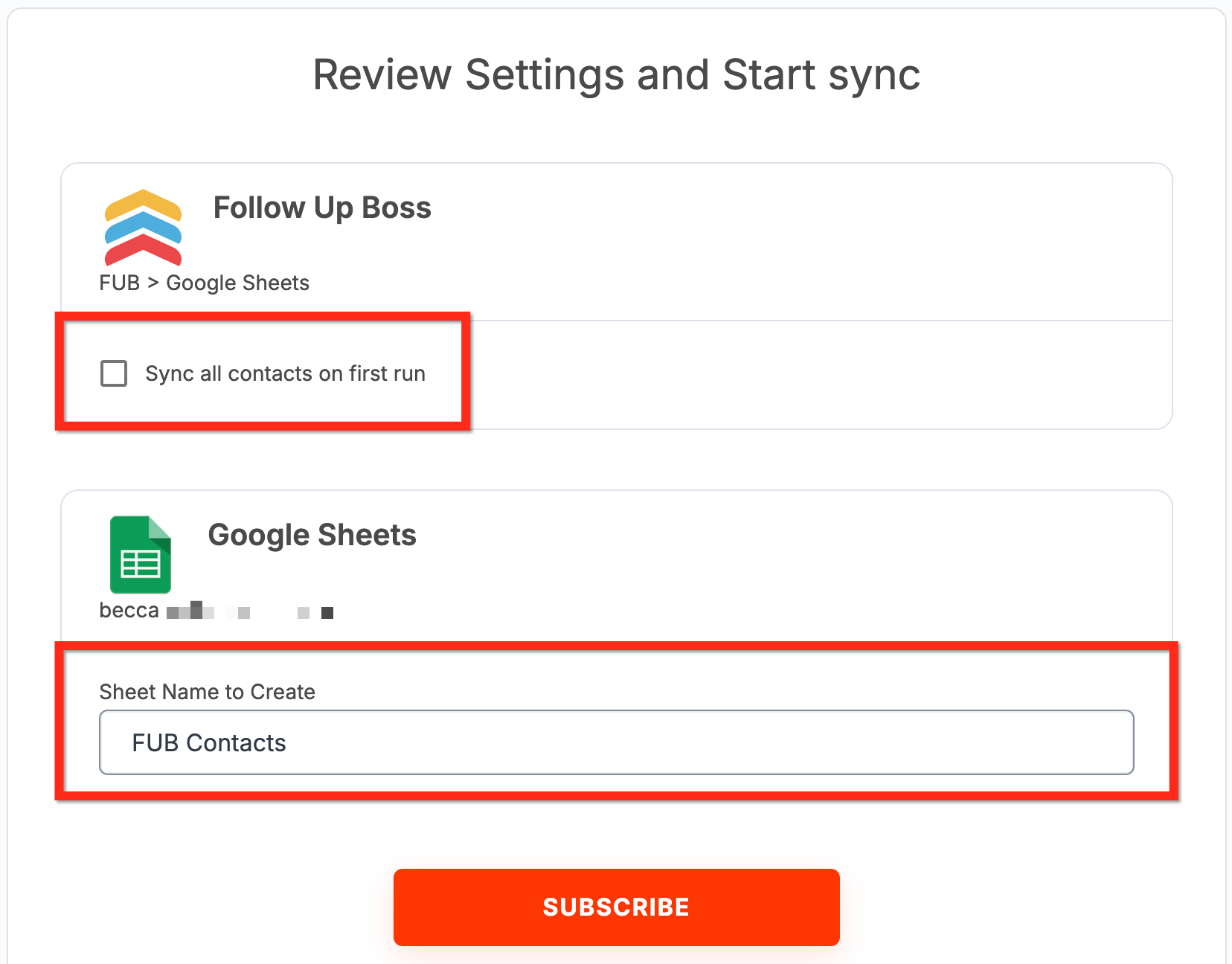Click the Follow Up Boss chevron logo
The image size is (1232, 964).
point(143,228)
